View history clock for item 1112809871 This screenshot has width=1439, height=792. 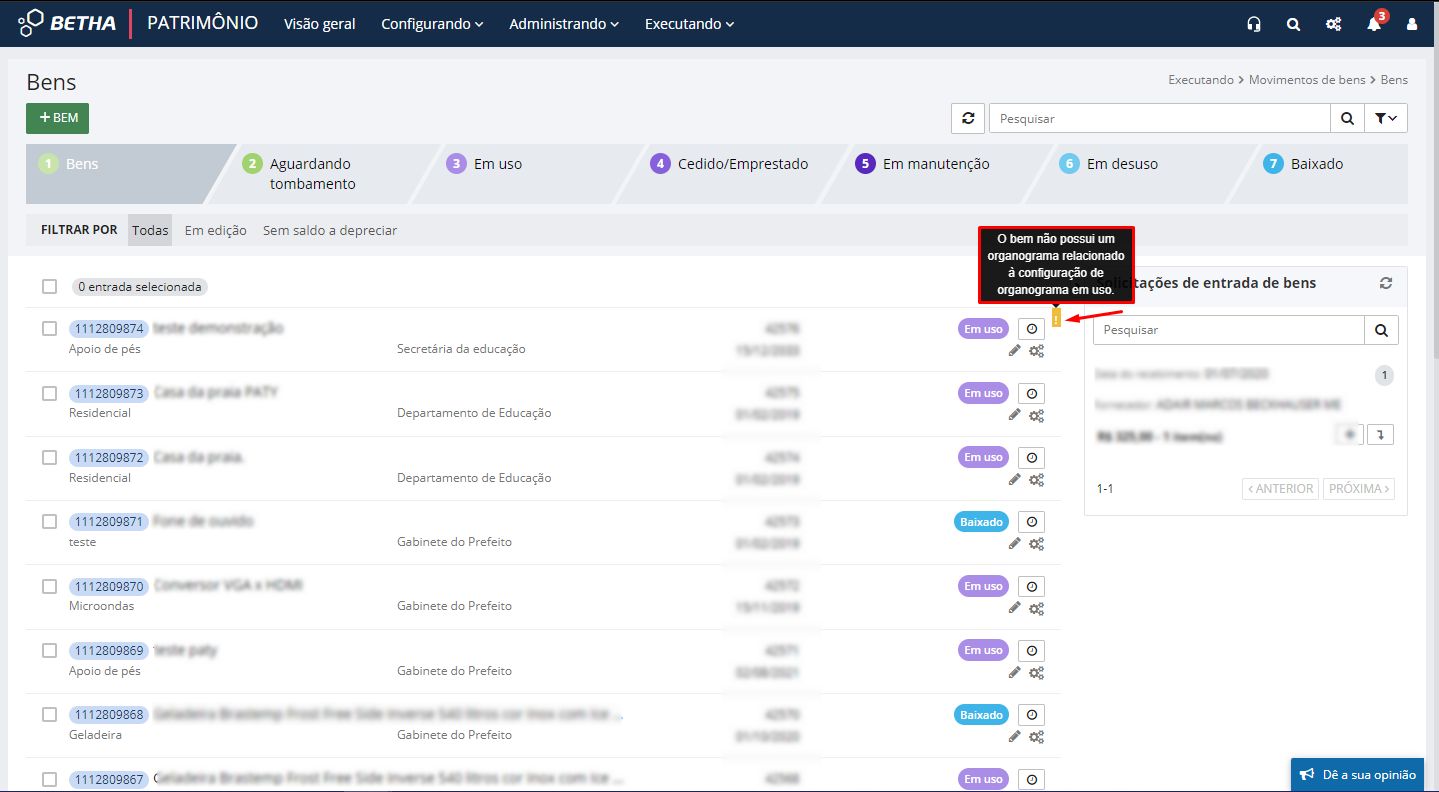[x=1031, y=522]
